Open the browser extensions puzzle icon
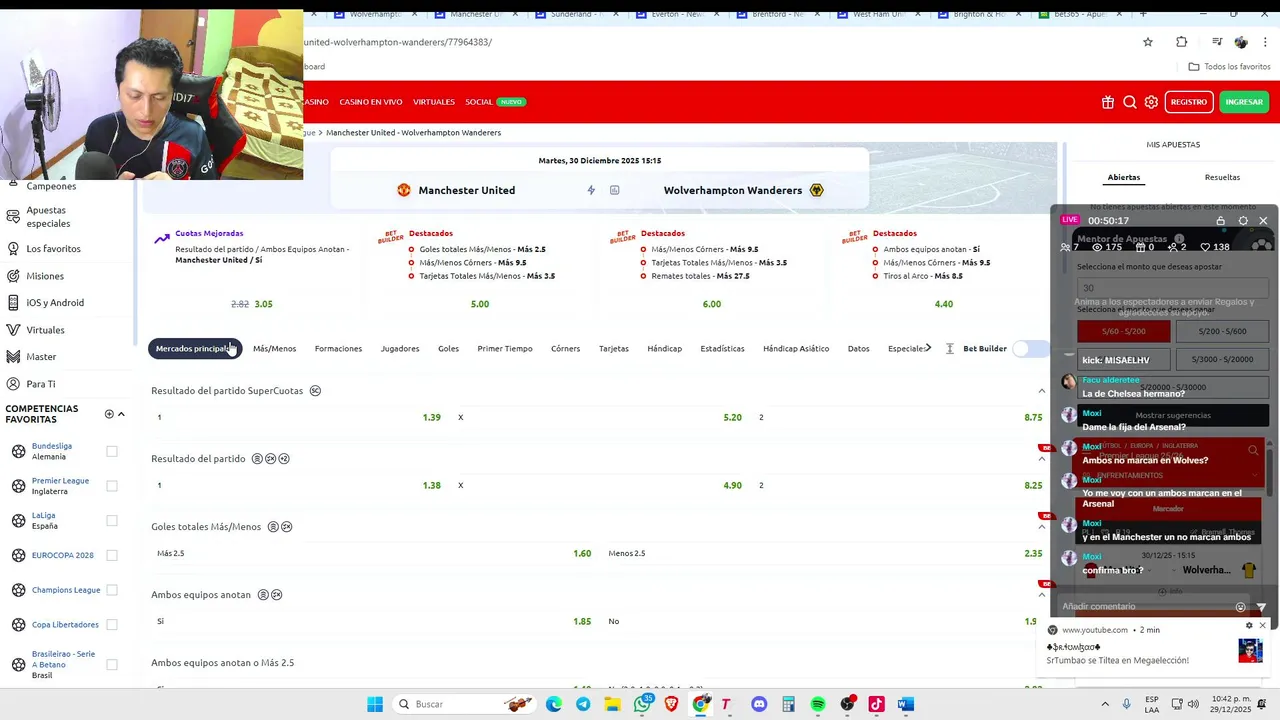This screenshot has height=720, width=1280. 1182,42
